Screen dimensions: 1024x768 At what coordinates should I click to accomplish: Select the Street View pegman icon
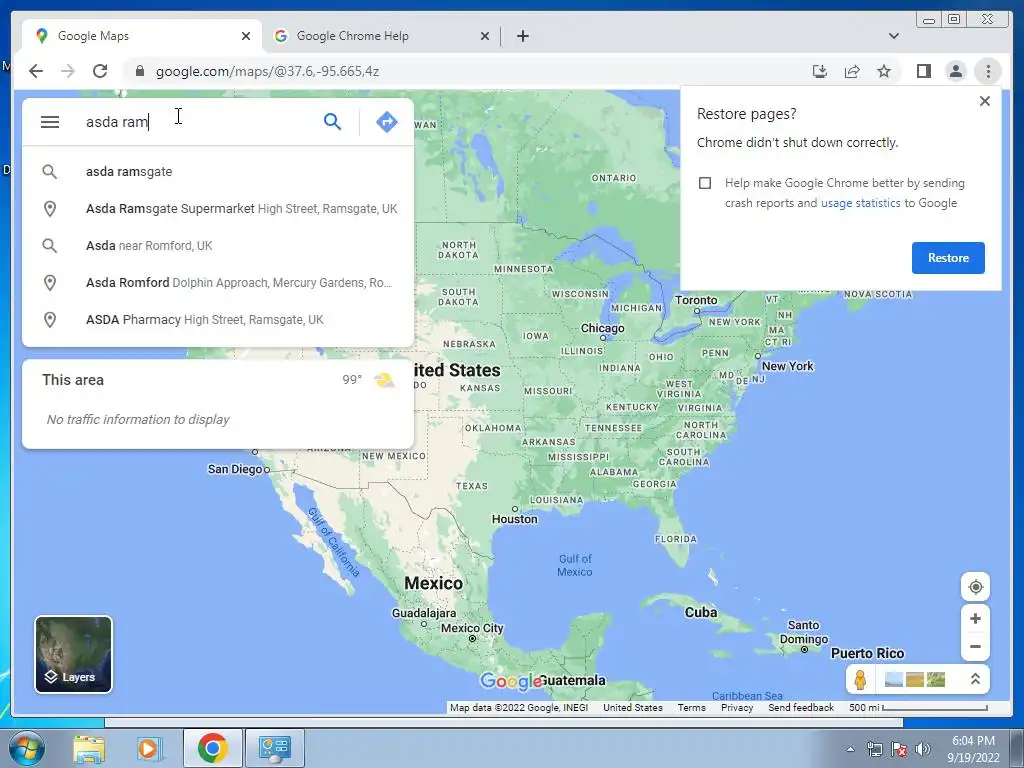click(x=860, y=680)
